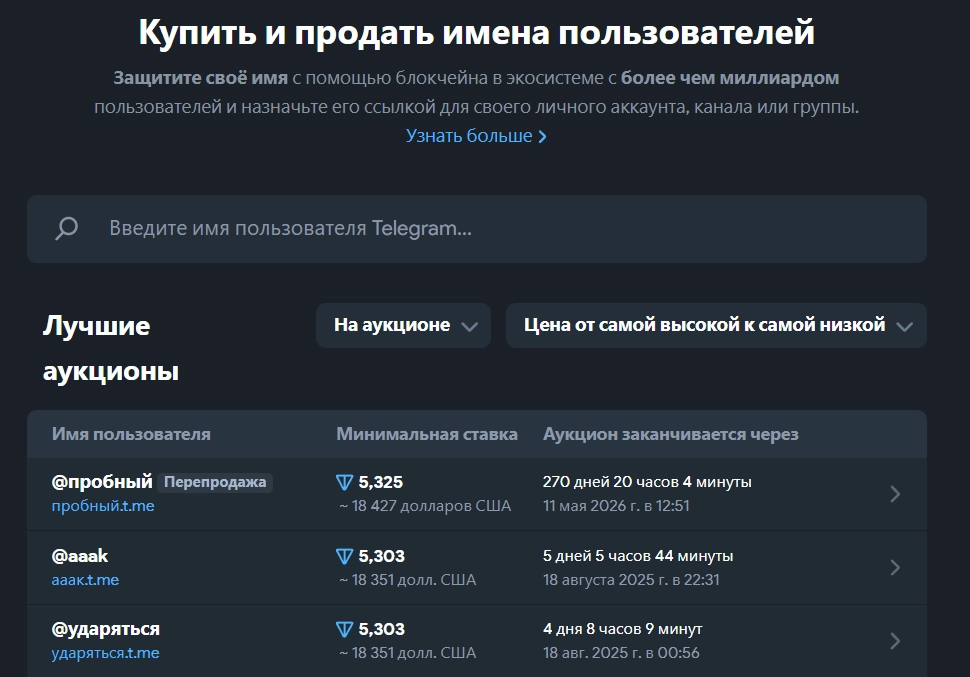Click the date '18 авг. 2025 г. в 00:56'
The height and width of the screenshot is (677, 970).
(x=621, y=653)
